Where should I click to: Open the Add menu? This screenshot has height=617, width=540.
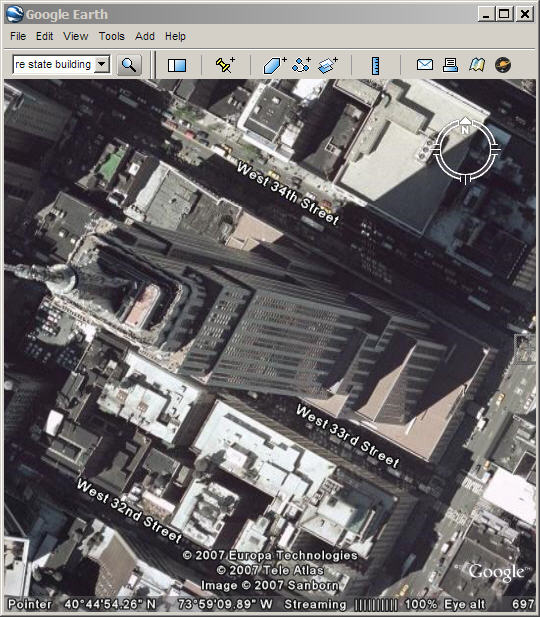click(145, 36)
